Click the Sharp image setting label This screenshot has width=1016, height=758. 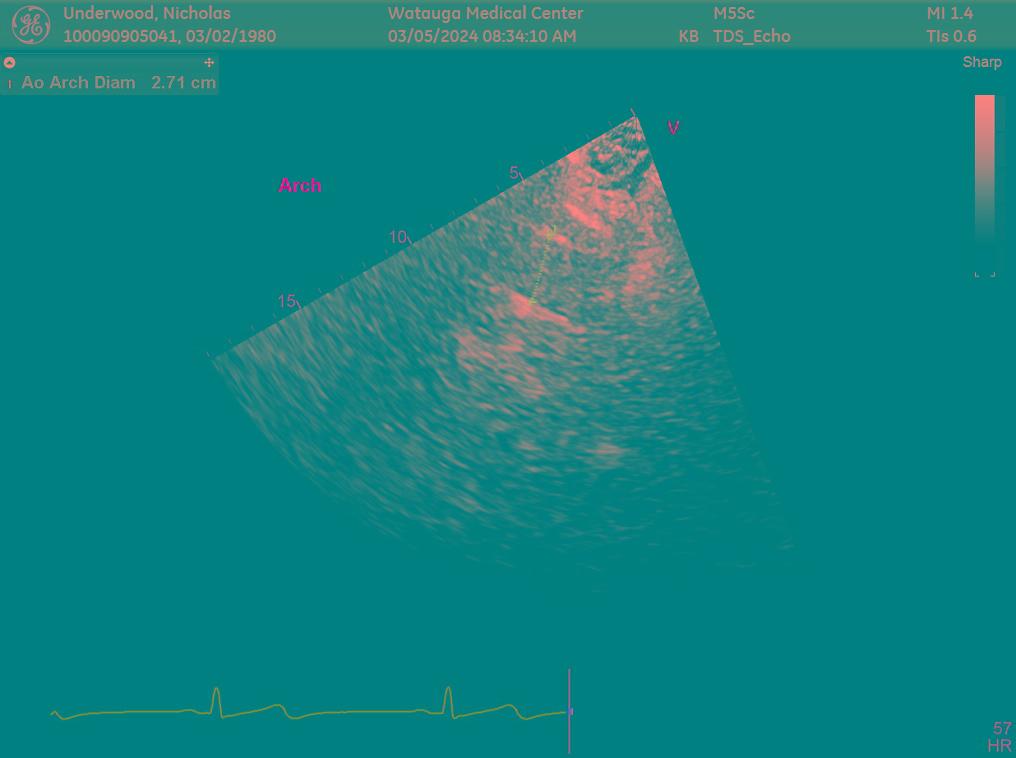[981, 62]
